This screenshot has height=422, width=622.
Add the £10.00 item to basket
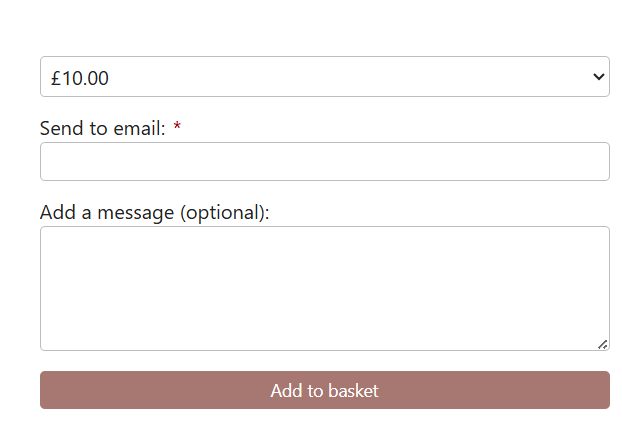[x=324, y=390]
